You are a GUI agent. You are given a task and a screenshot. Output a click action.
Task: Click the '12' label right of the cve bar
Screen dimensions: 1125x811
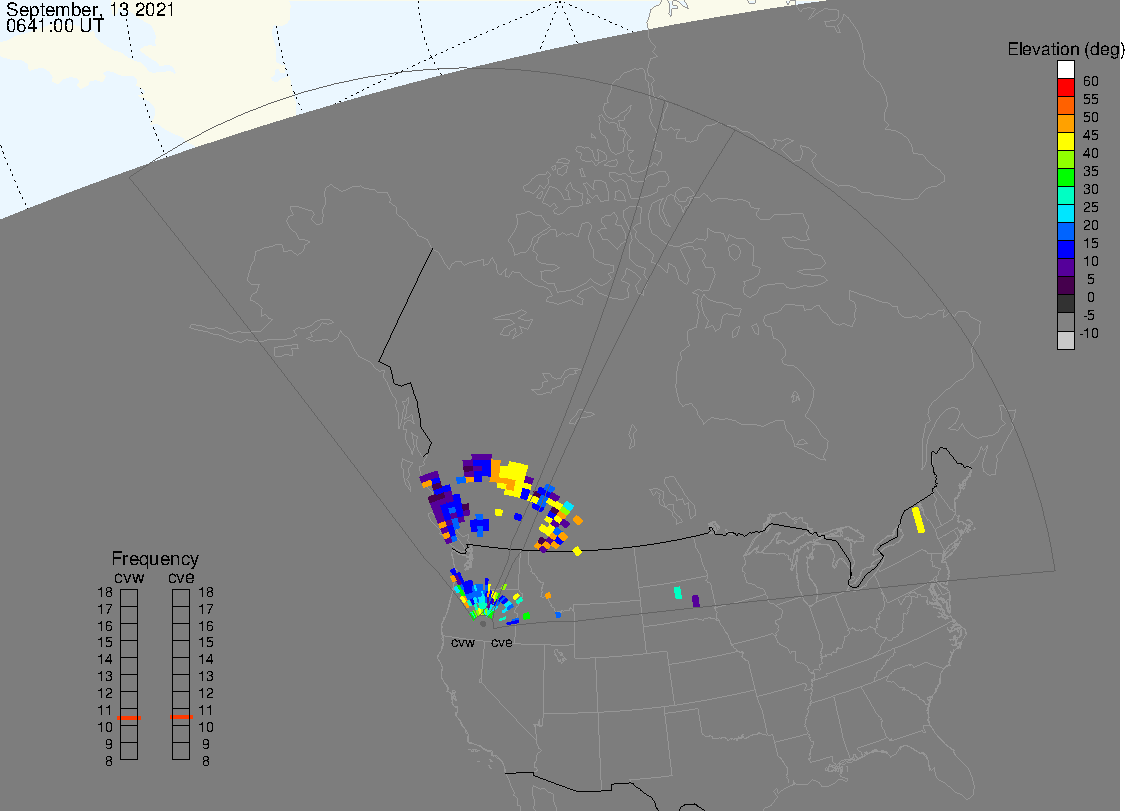tap(206, 693)
